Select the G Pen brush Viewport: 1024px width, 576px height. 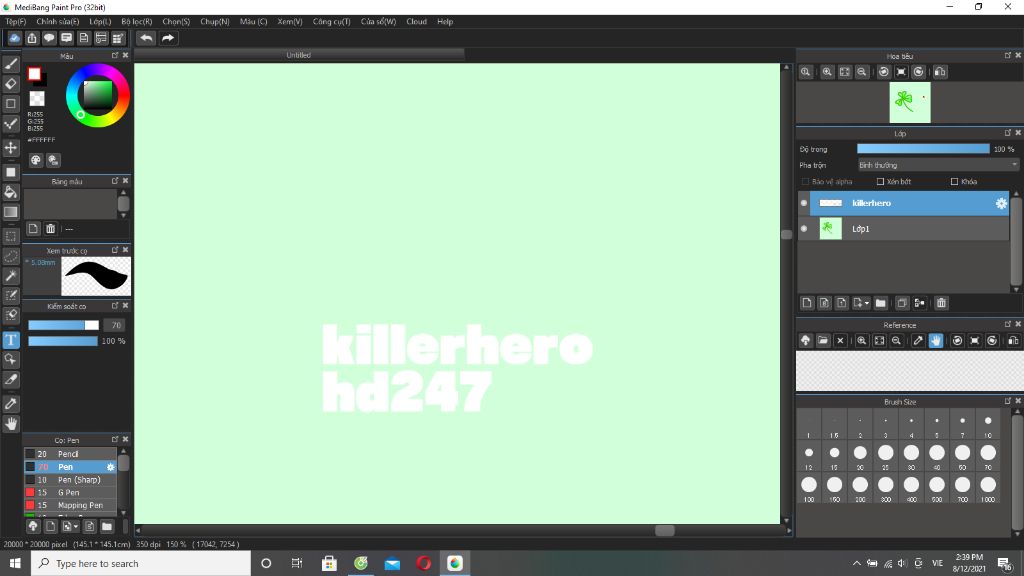point(71,492)
